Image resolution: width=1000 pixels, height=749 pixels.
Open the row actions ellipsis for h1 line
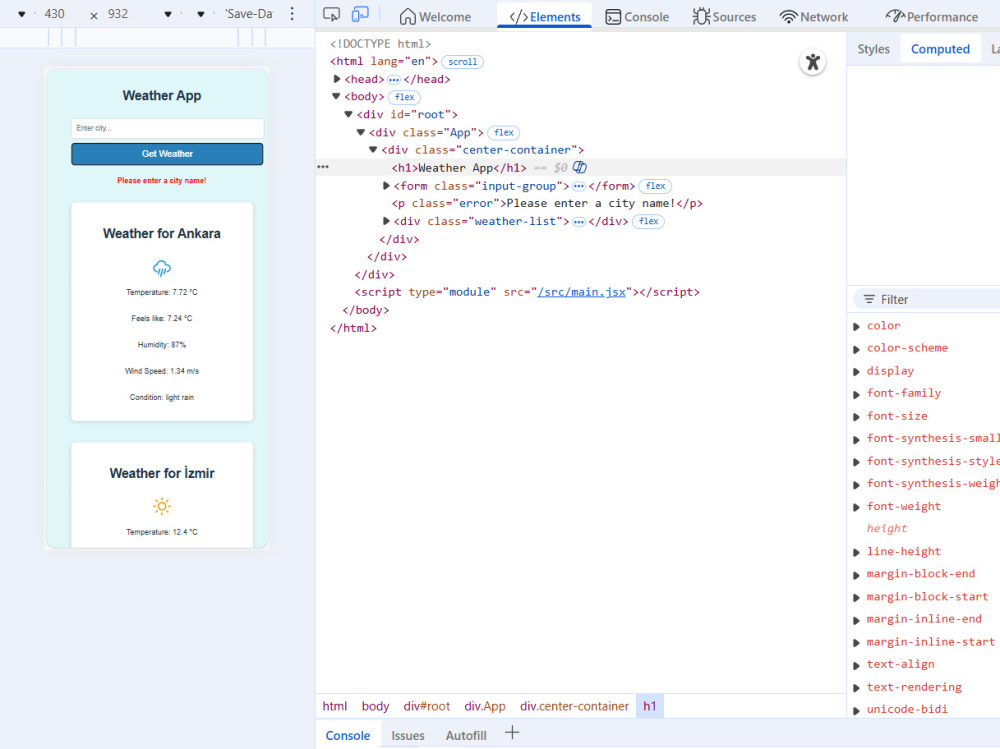pyautogui.click(x=323, y=167)
